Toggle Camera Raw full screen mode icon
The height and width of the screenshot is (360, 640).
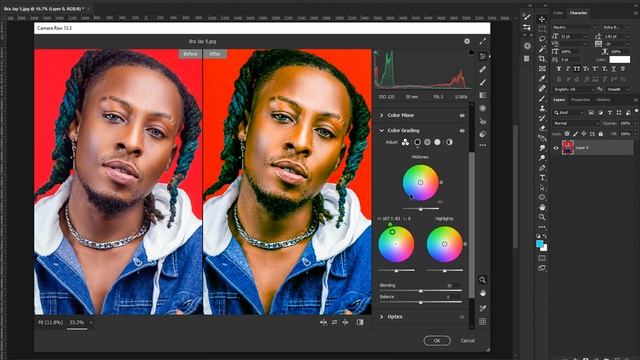click(483, 41)
